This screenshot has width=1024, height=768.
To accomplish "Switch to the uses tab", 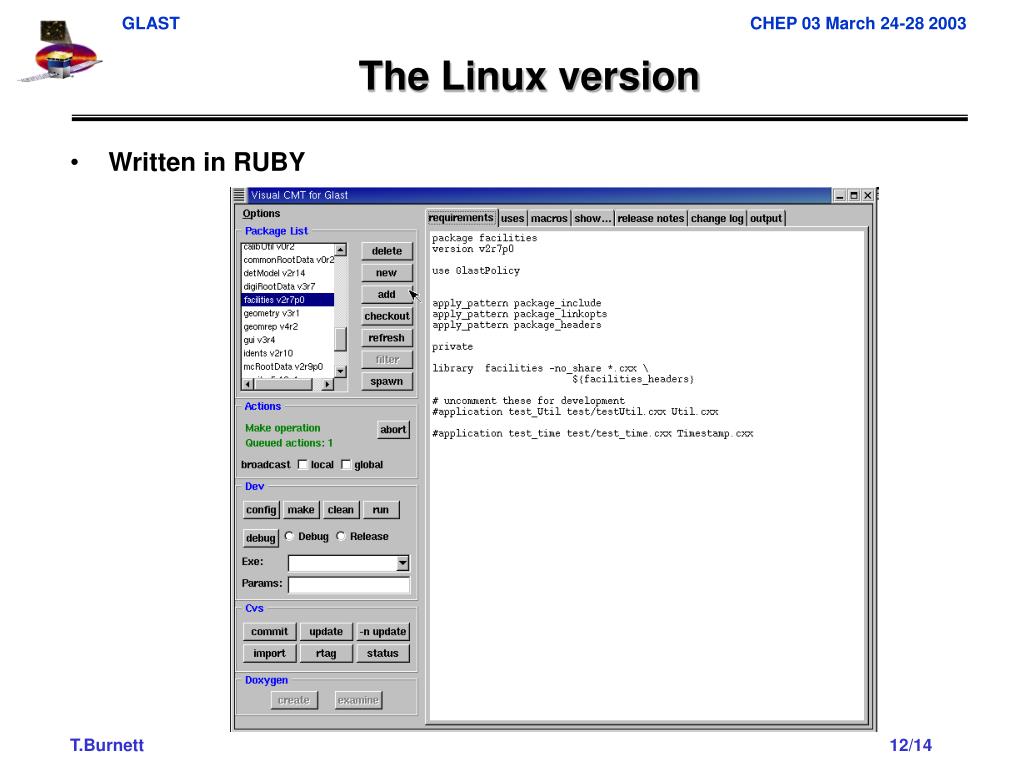I will (x=513, y=218).
